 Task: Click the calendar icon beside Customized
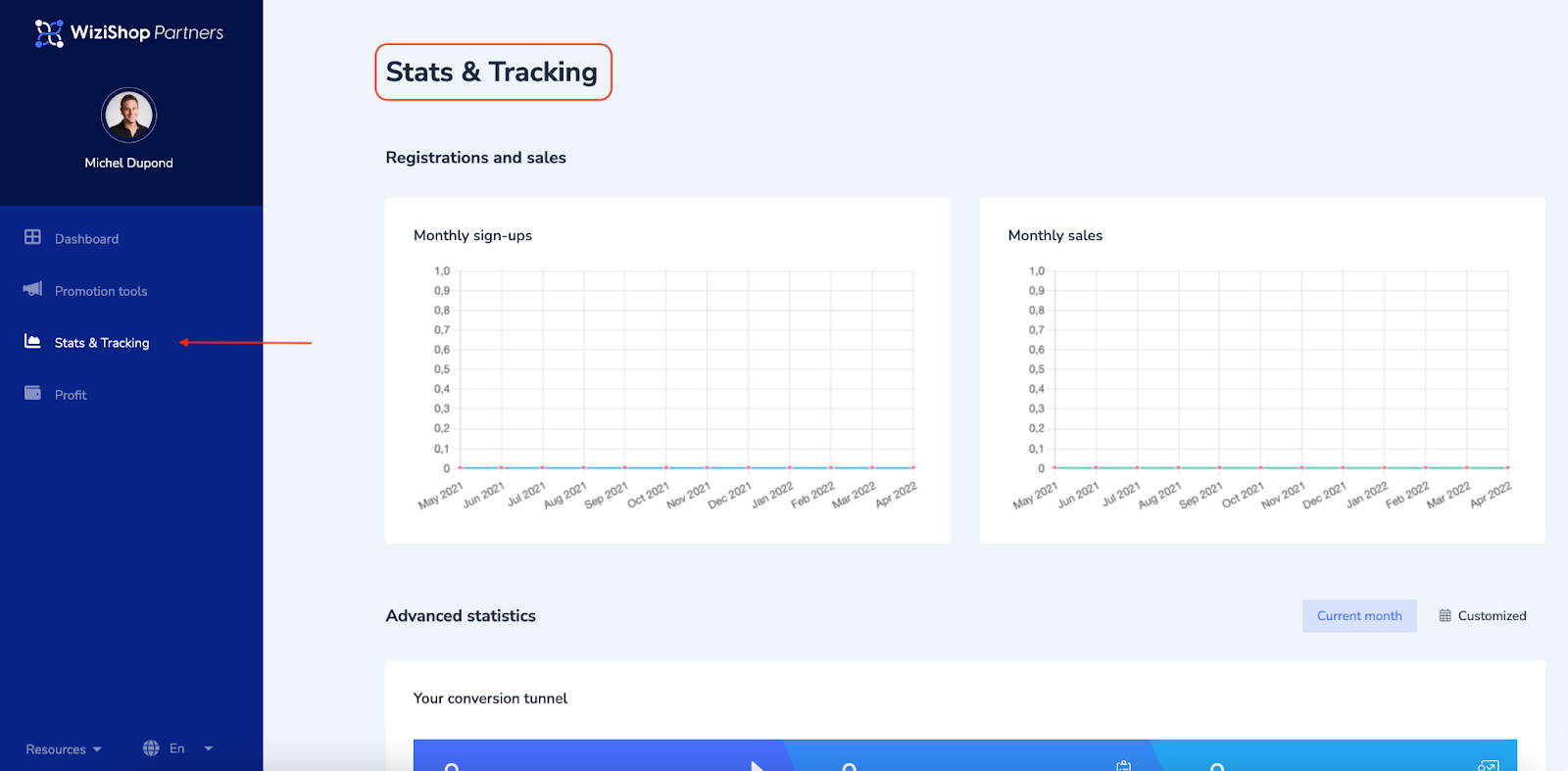pyautogui.click(x=1445, y=616)
